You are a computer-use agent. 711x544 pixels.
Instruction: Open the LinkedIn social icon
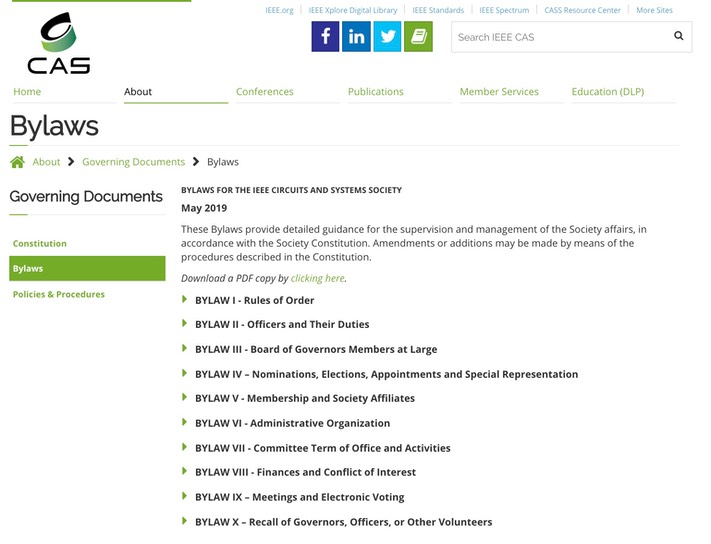click(356, 36)
